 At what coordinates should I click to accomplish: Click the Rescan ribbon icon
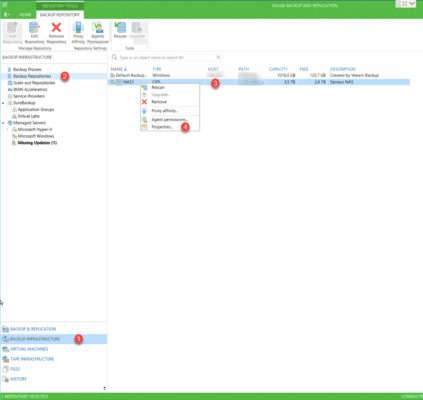120,30
